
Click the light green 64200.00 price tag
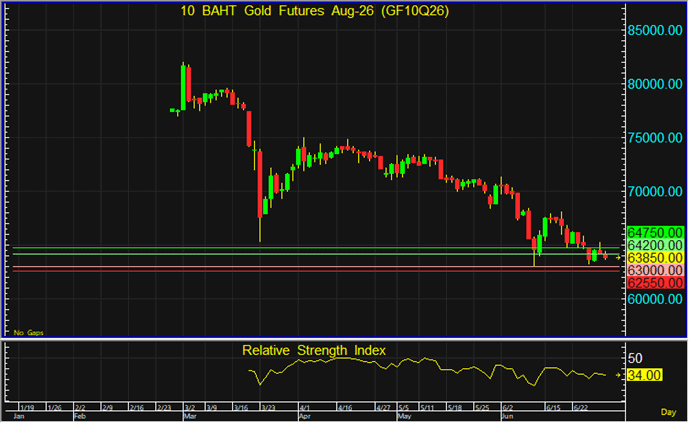pos(655,245)
